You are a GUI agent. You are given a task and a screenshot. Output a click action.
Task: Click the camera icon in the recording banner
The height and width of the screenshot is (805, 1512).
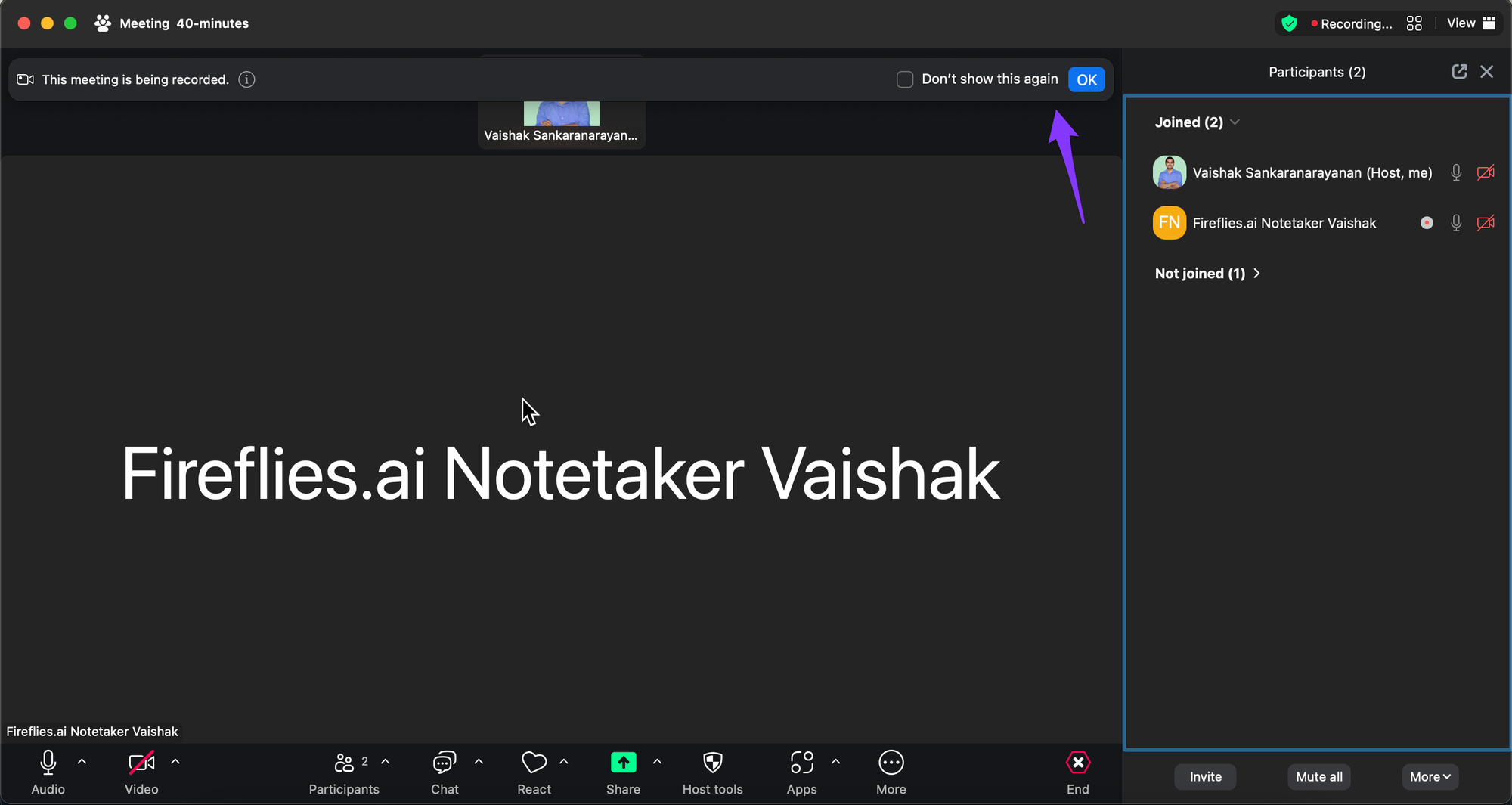26,79
